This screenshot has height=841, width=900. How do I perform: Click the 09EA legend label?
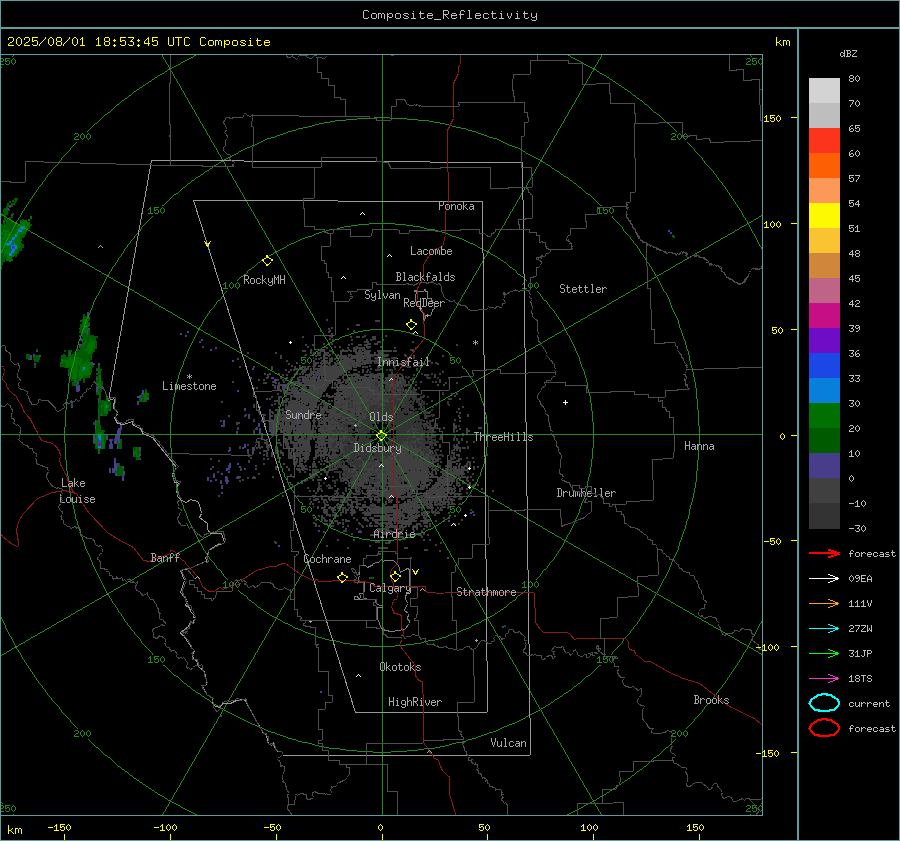pyautogui.click(x=860, y=578)
